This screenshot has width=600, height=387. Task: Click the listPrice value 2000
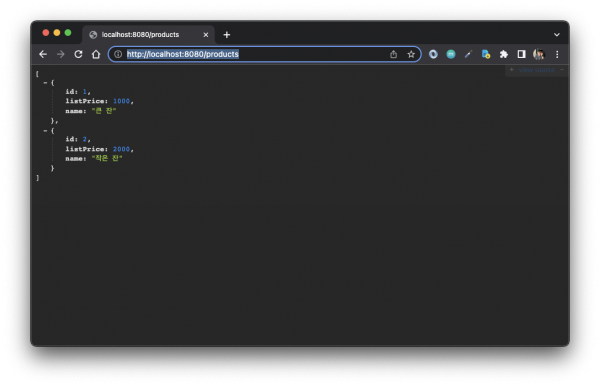tap(121, 149)
